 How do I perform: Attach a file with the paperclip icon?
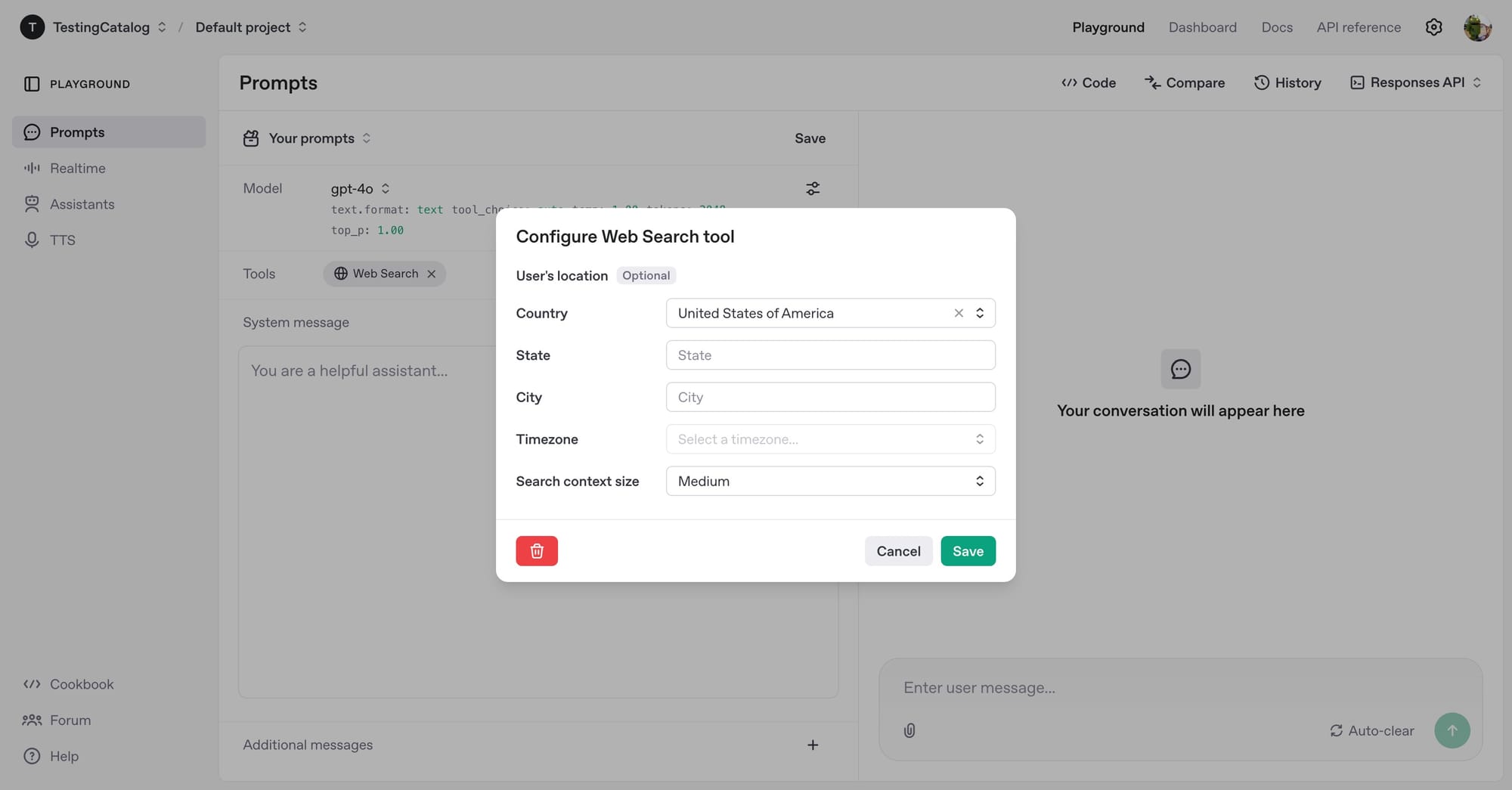(909, 731)
